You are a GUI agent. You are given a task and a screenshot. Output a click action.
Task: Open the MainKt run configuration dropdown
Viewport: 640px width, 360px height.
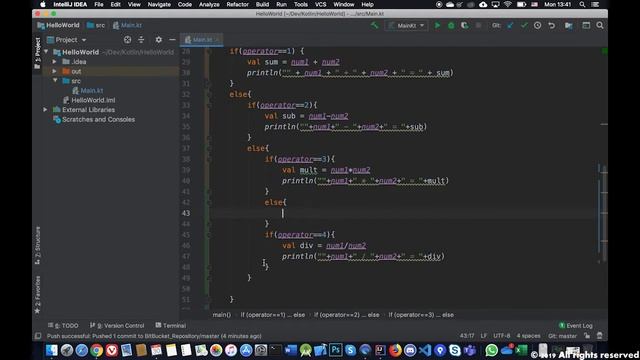click(407, 25)
